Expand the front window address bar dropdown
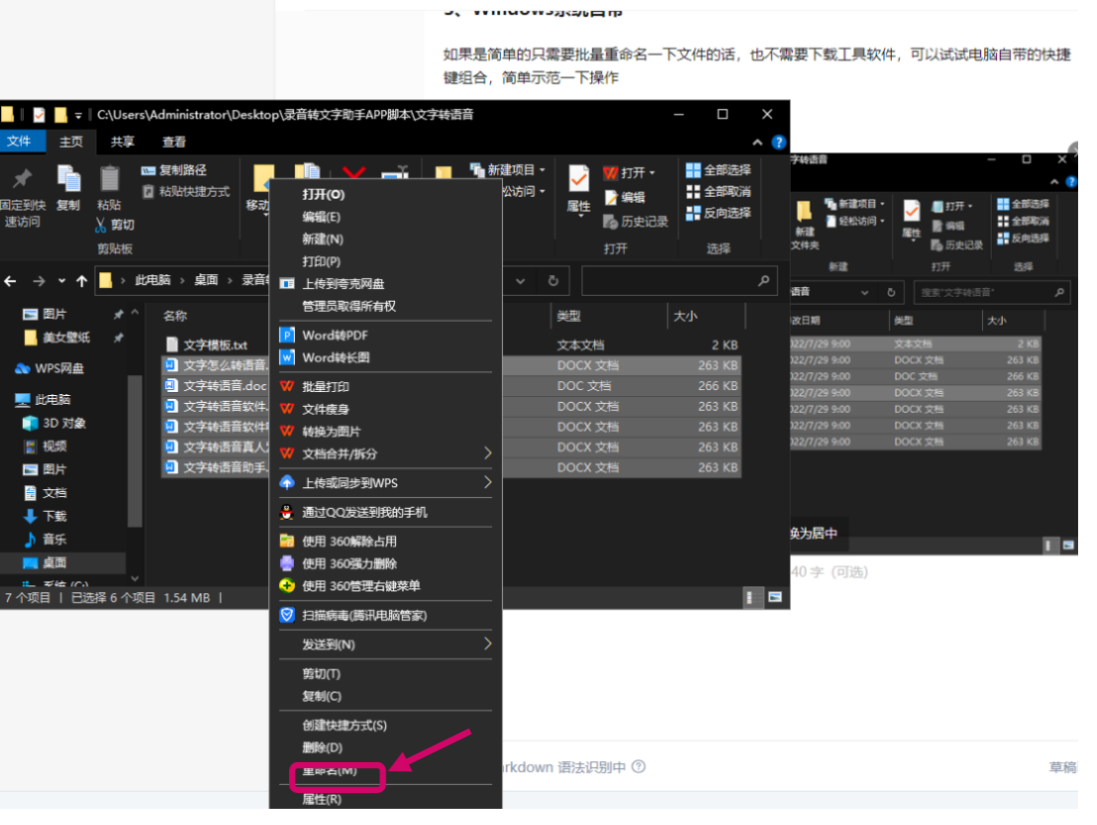Viewport: 1097px width, 825px height. click(521, 281)
